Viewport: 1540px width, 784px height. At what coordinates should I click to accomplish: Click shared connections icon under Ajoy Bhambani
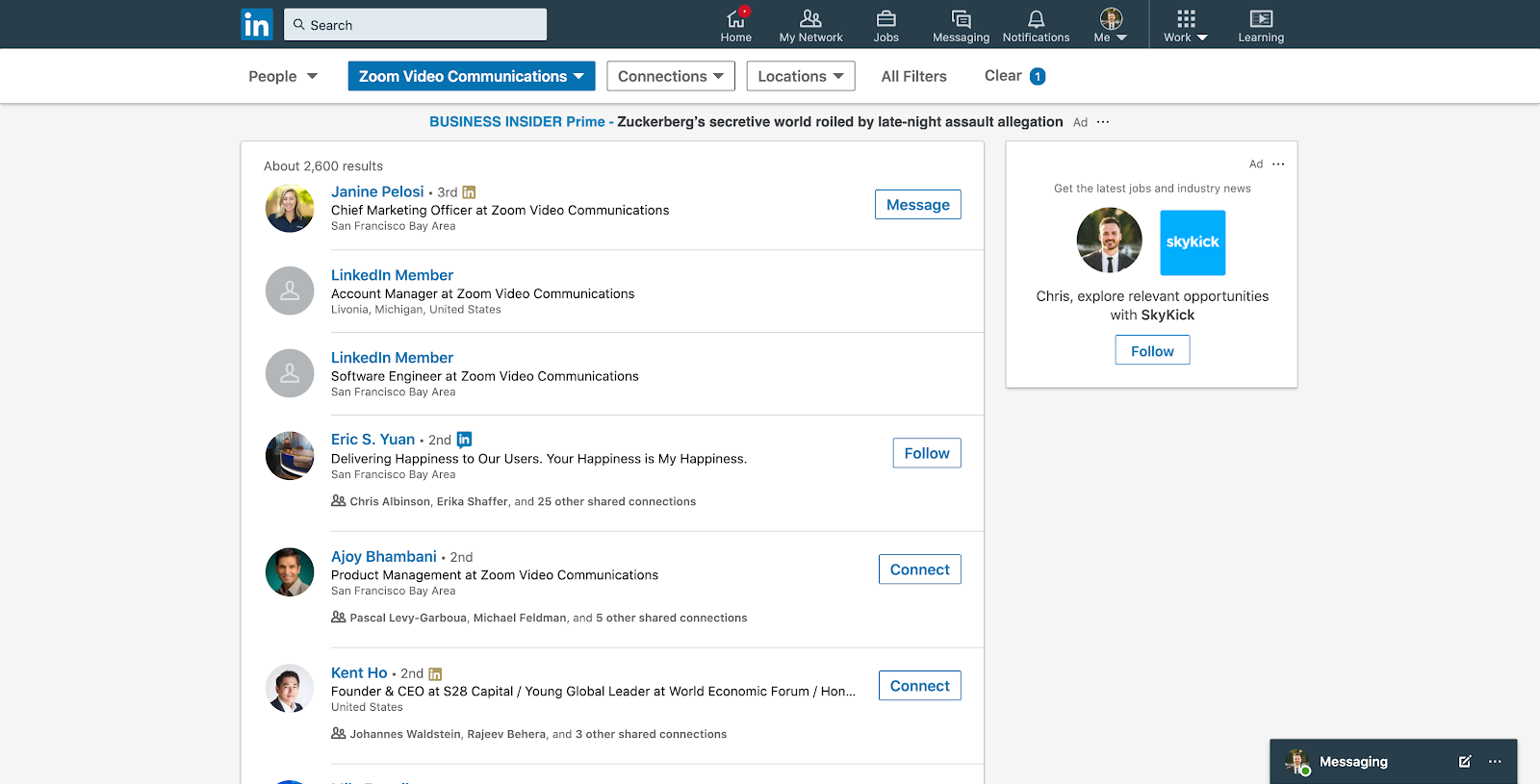tap(338, 617)
